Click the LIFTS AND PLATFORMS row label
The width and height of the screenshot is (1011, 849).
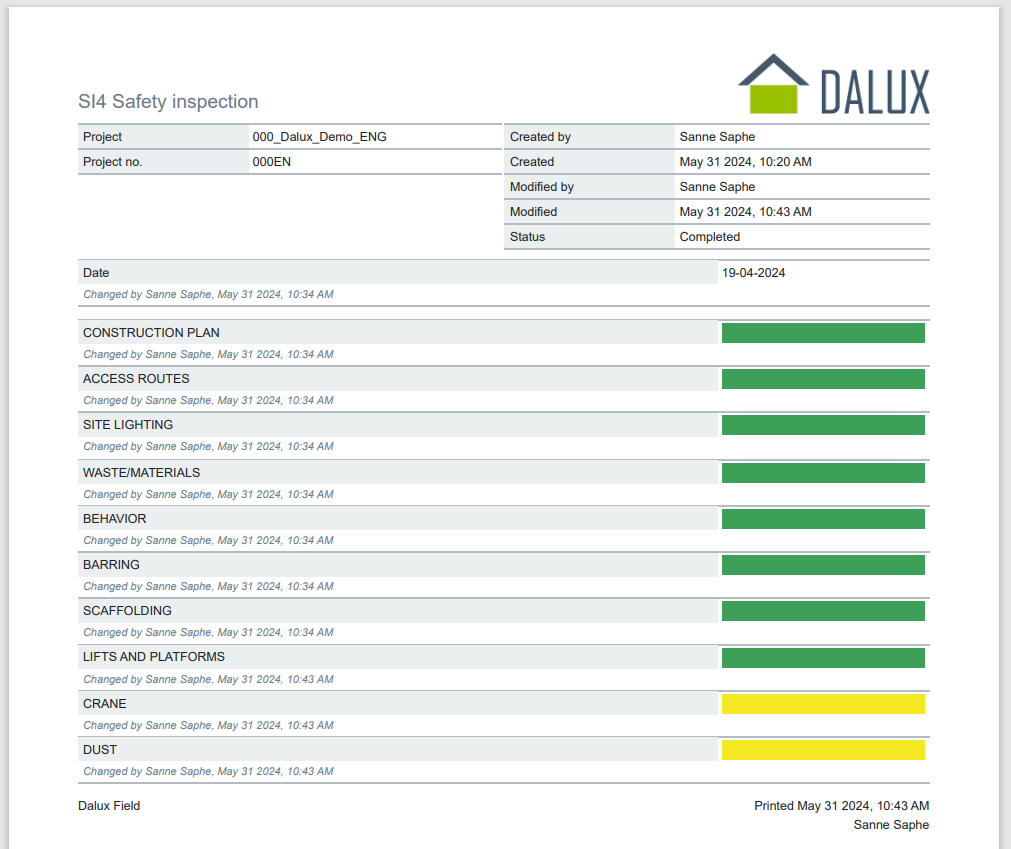153,657
